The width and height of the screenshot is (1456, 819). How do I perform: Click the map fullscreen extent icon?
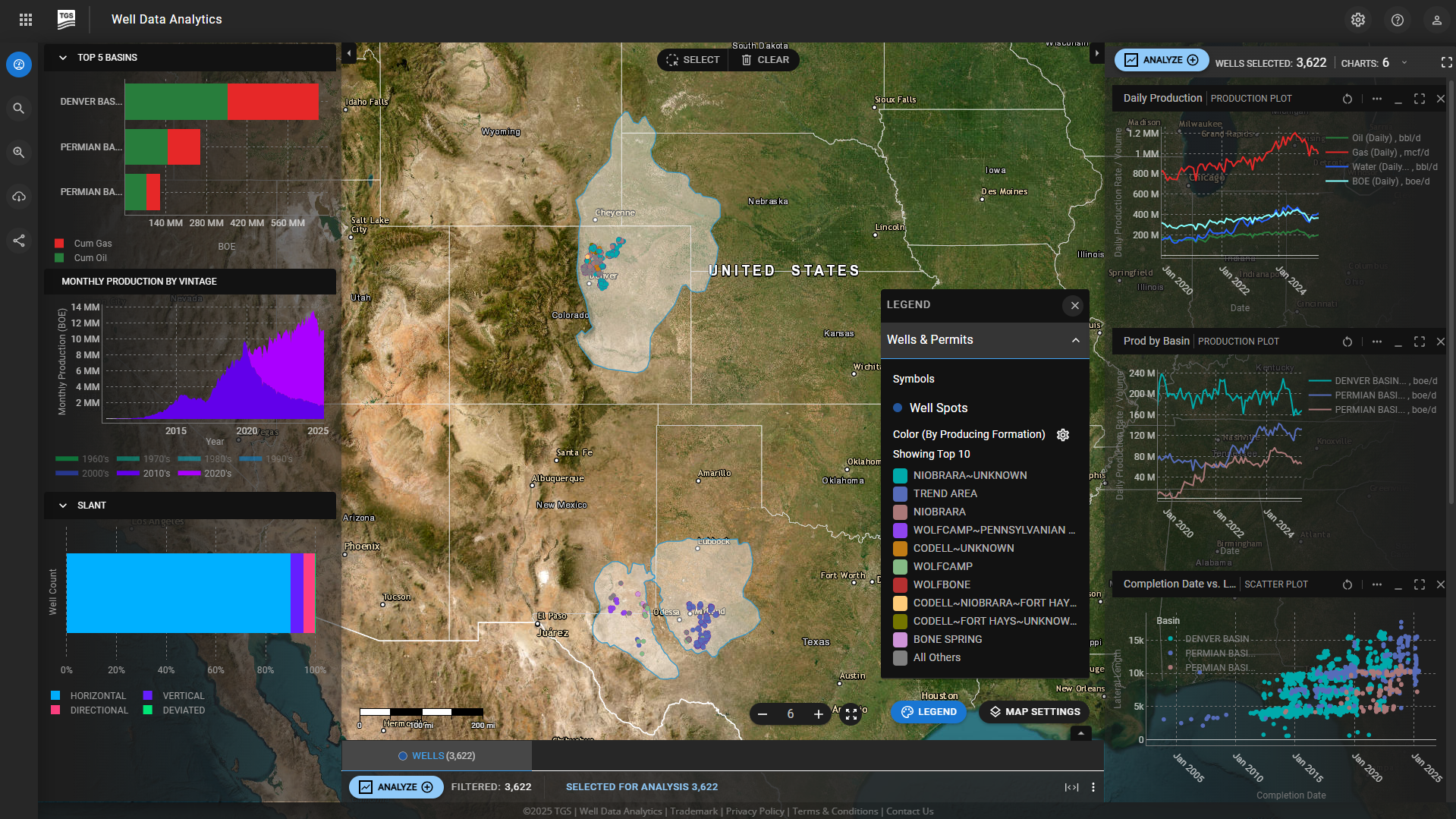click(851, 714)
